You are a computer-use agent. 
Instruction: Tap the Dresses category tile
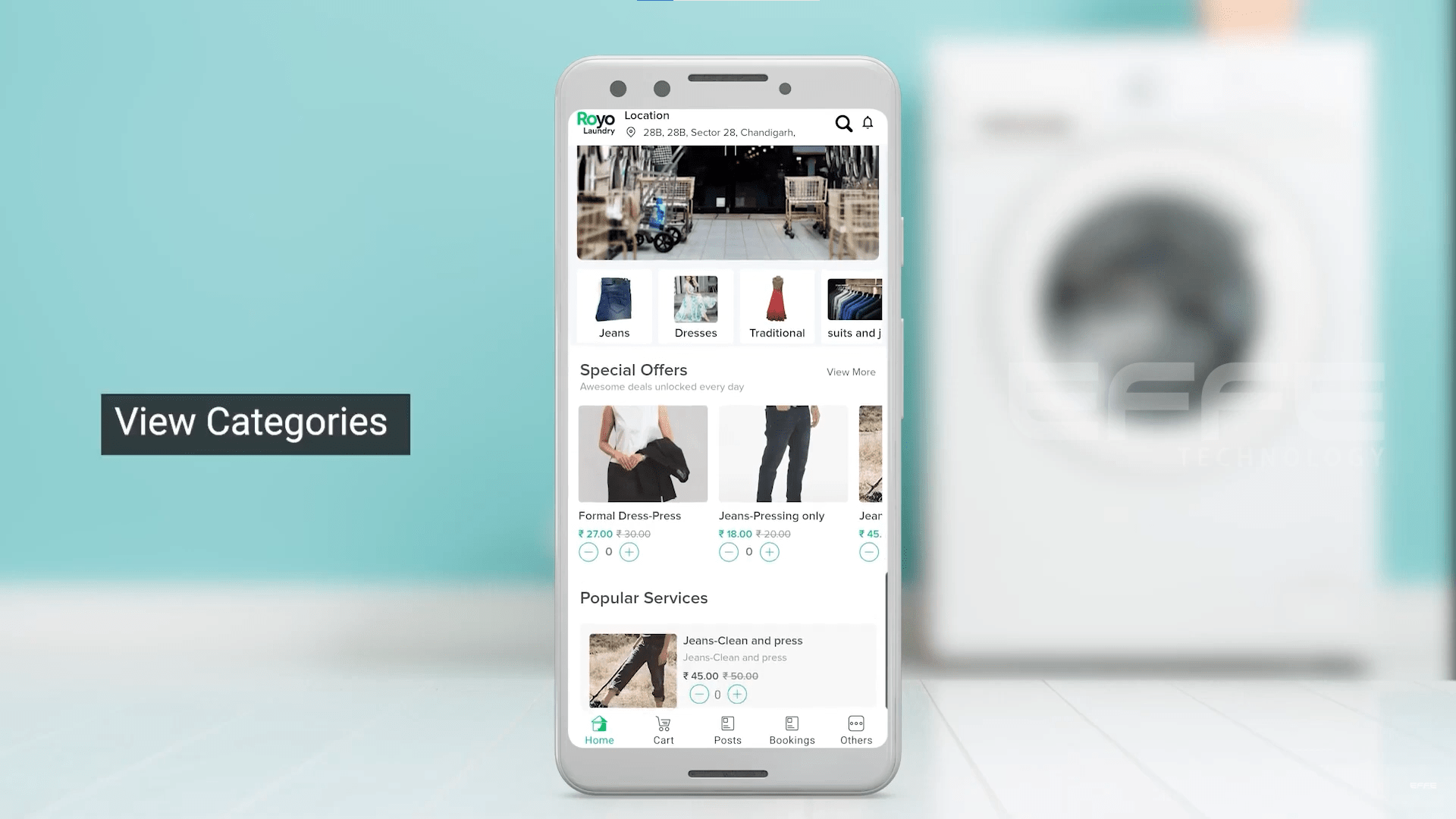tap(696, 306)
